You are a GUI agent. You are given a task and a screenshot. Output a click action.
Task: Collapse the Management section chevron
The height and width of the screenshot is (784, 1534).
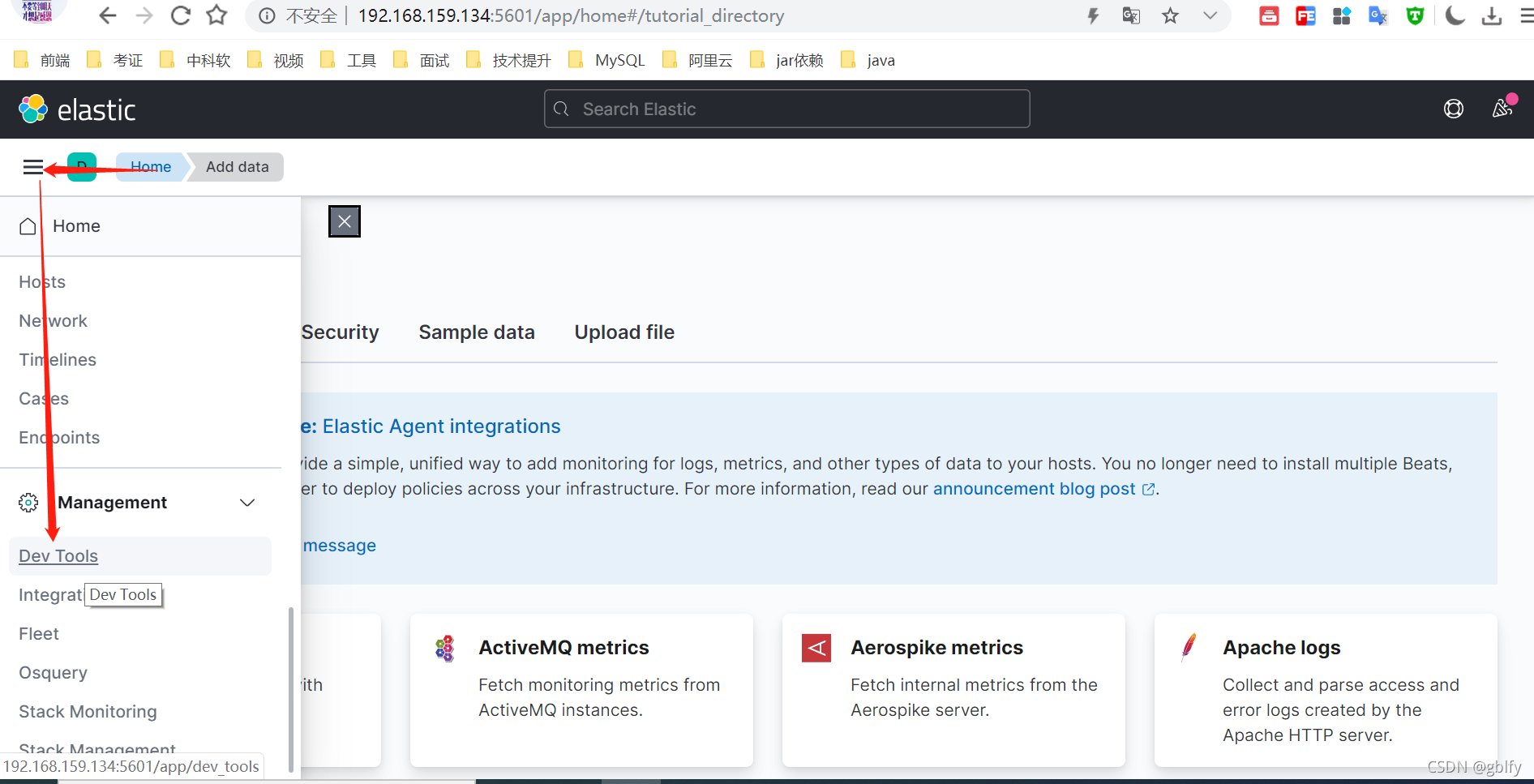tap(247, 503)
